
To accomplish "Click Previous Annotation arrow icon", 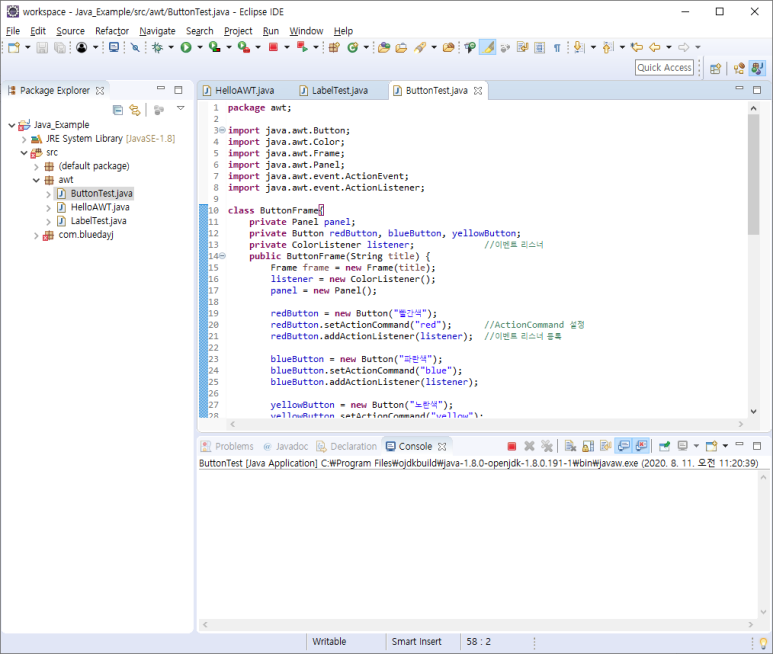I will pos(608,47).
